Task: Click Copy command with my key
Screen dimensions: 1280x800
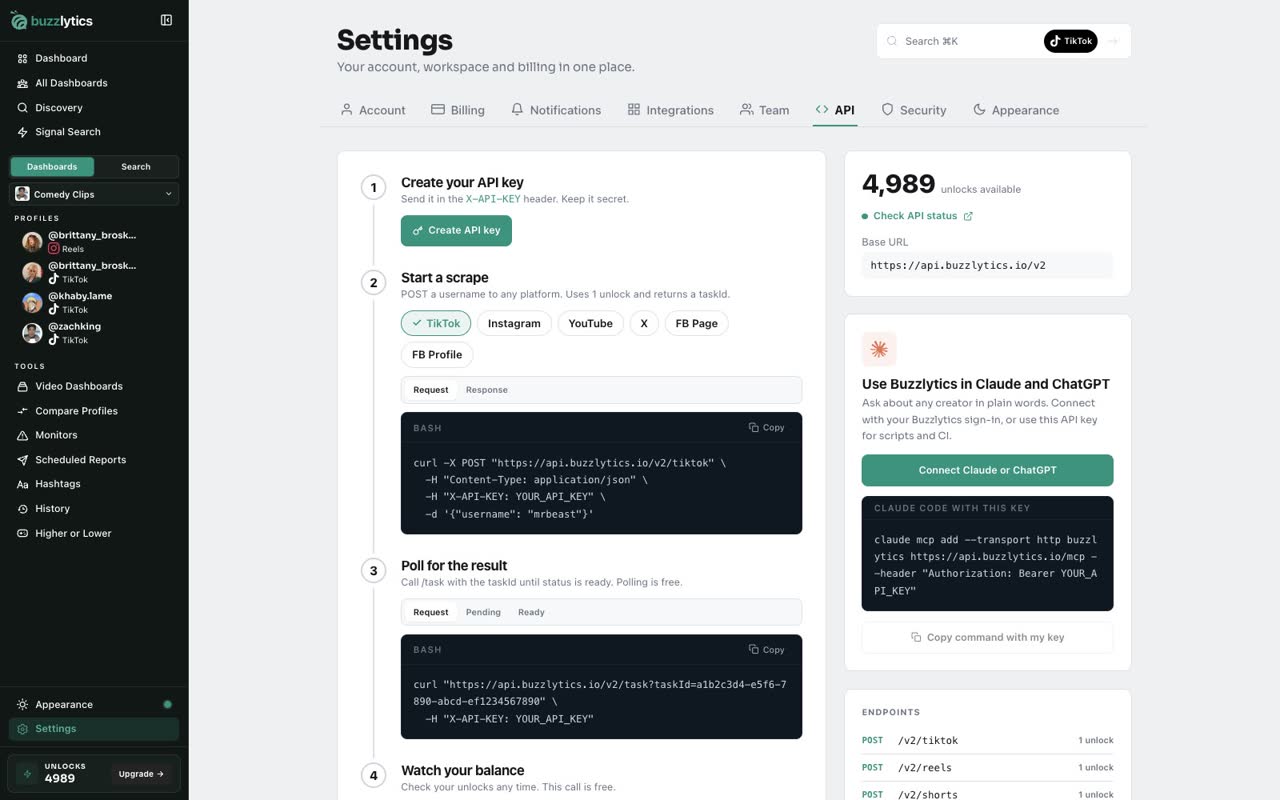Action: click(987, 637)
